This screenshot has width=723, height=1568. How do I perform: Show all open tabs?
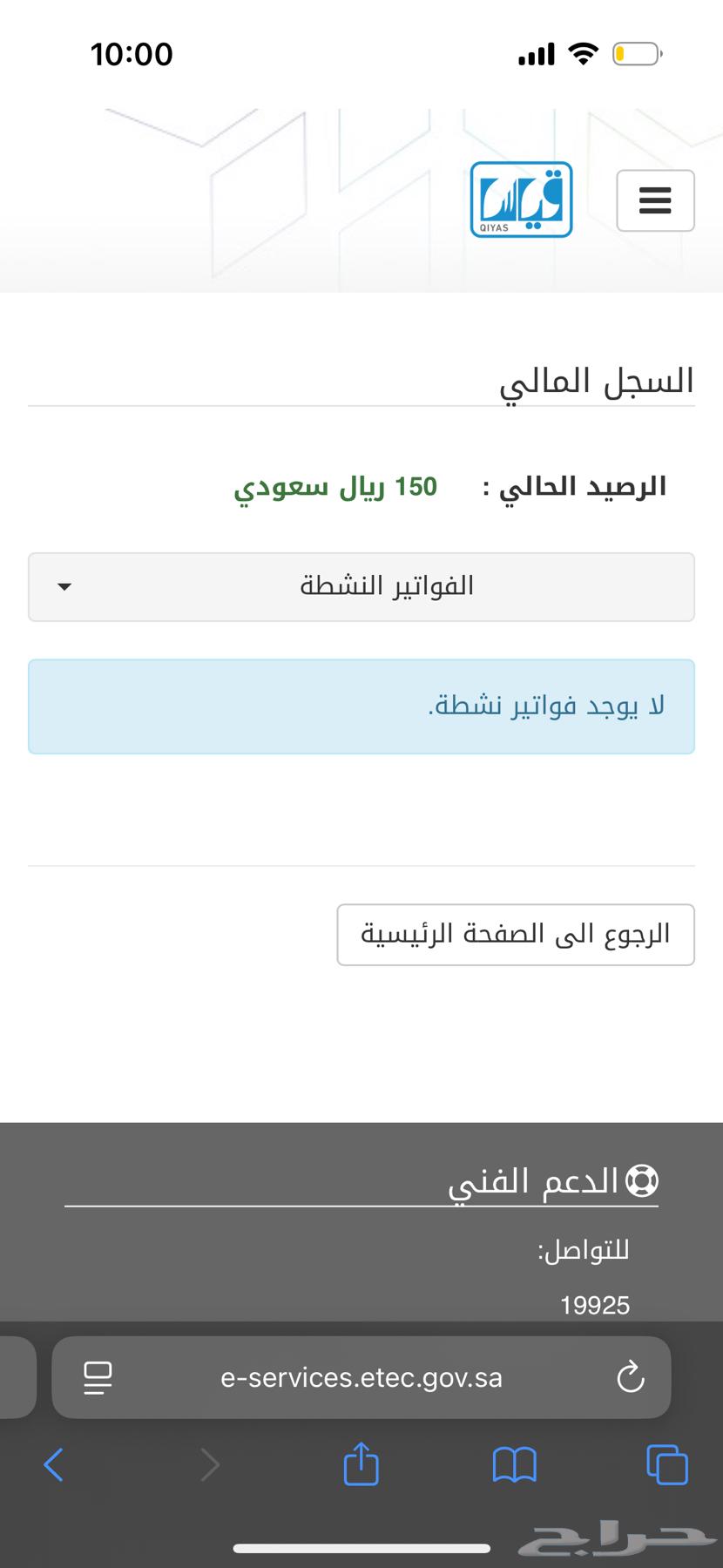tap(667, 1464)
